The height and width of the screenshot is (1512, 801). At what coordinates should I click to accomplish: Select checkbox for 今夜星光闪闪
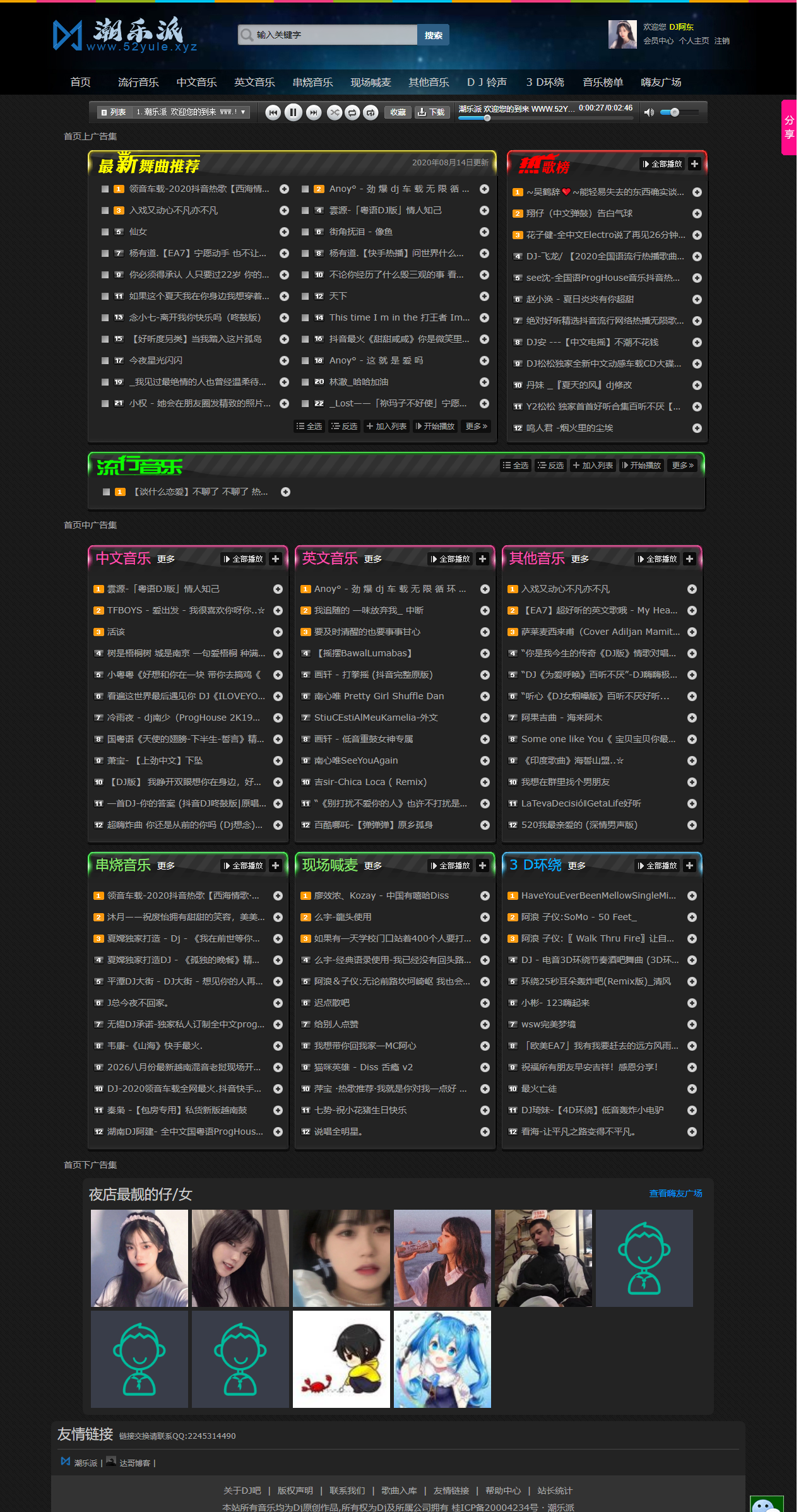[105, 360]
